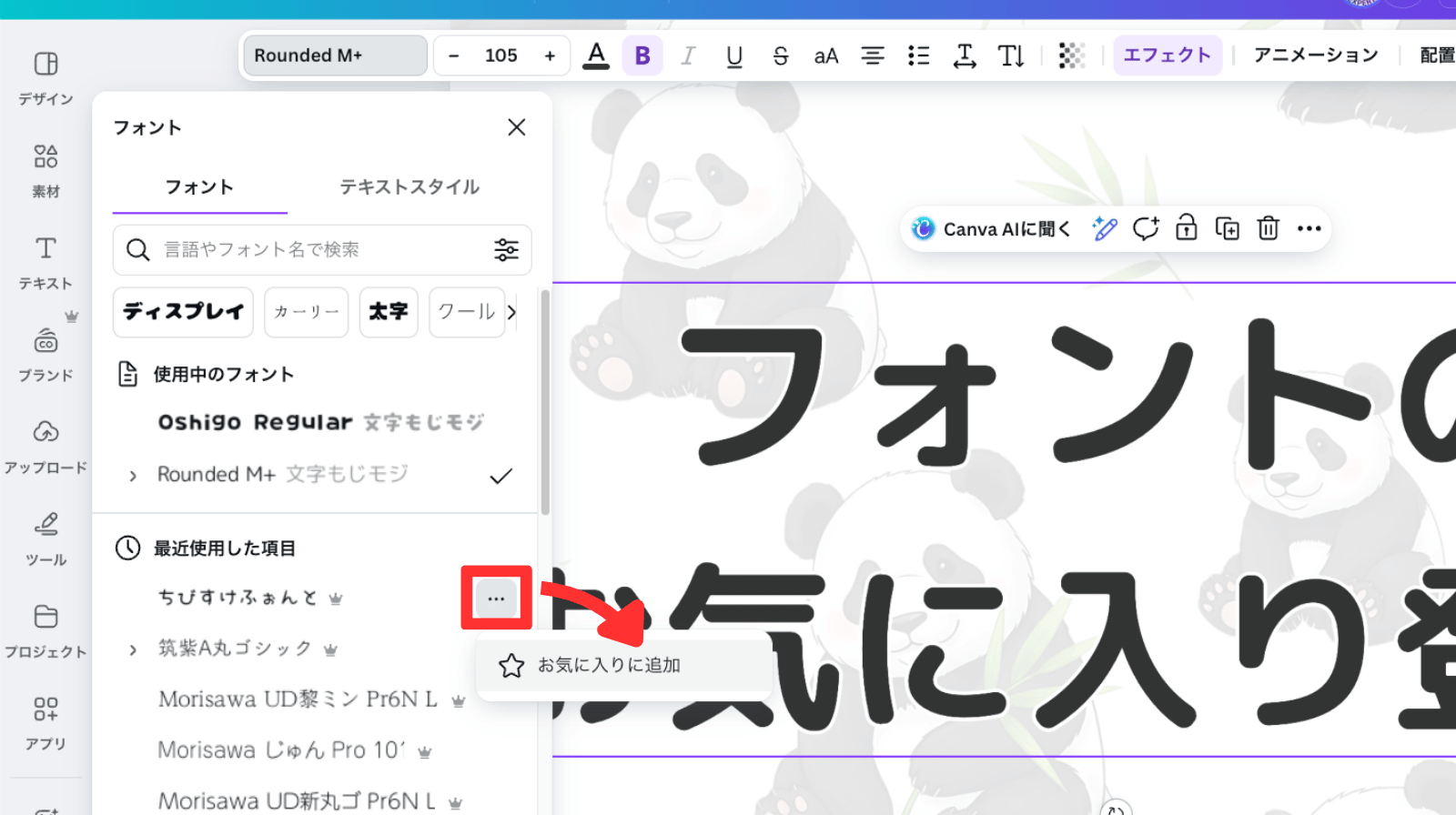The width and height of the screenshot is (1456, 815).
Task: Change text alignment
Action: pyautogui.click(x=873, y=55)
